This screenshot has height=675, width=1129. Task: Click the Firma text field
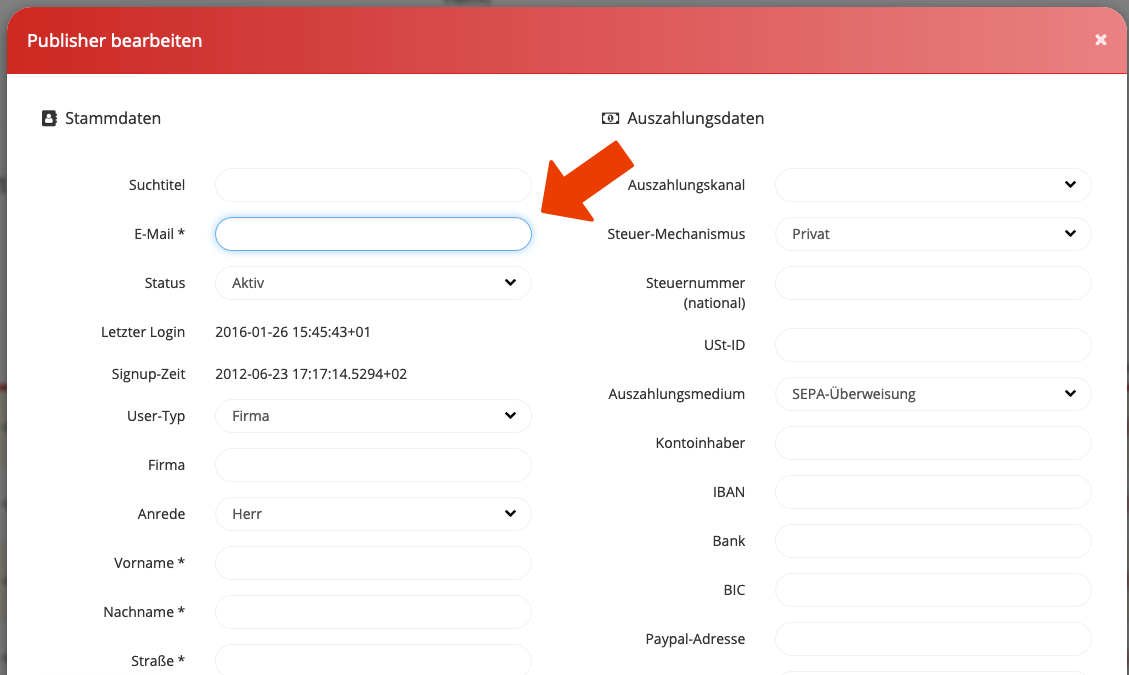tap(373, 465)
